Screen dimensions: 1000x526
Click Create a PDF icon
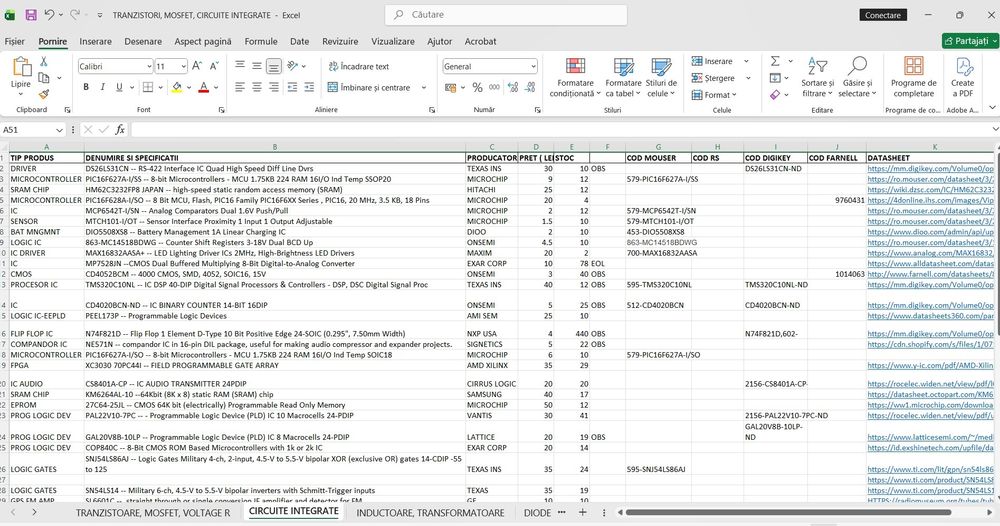click(962, 77)
